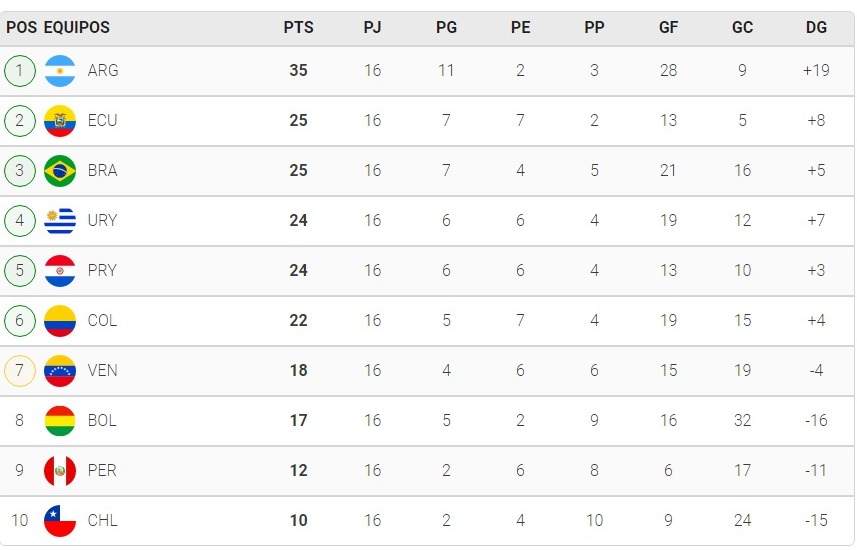Image resolution: width=857 pixels, height=550 pixels.
Task: Open the Uruguay flag icon
Action: 60,221
